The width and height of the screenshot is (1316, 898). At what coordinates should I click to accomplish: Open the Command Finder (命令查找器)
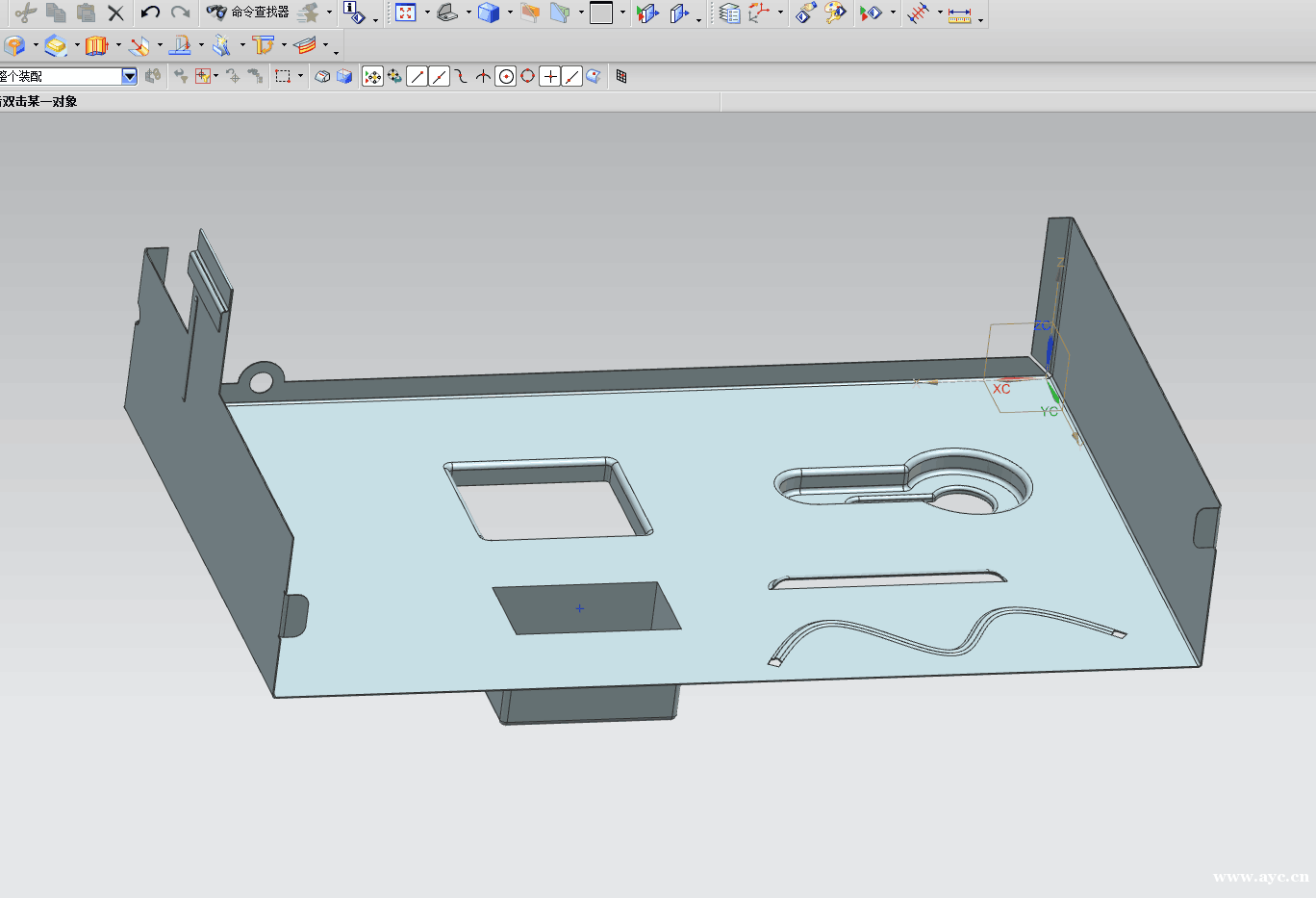248,13
